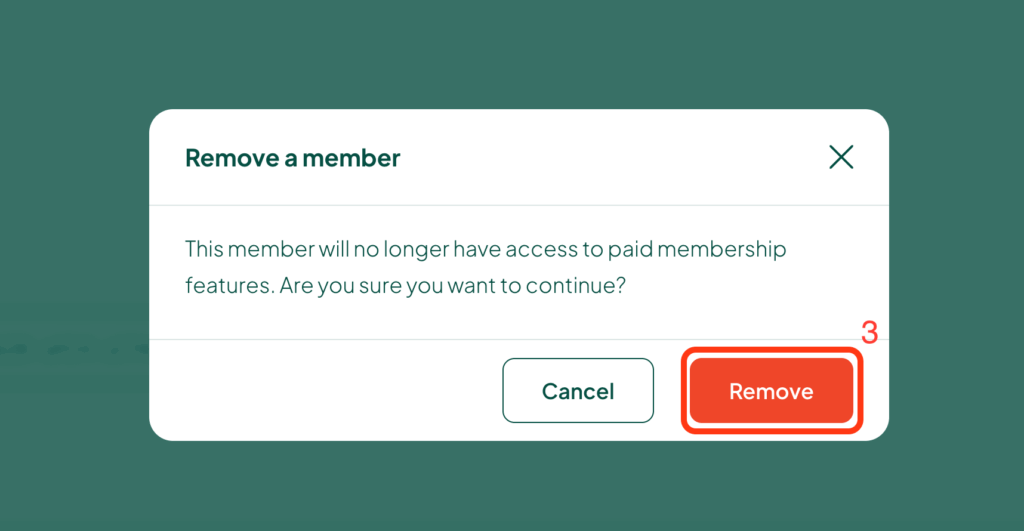Viewport: 1024px width, 531px height.
Task: Click the 'This member' words opening the message
Action: click(250, 249)
